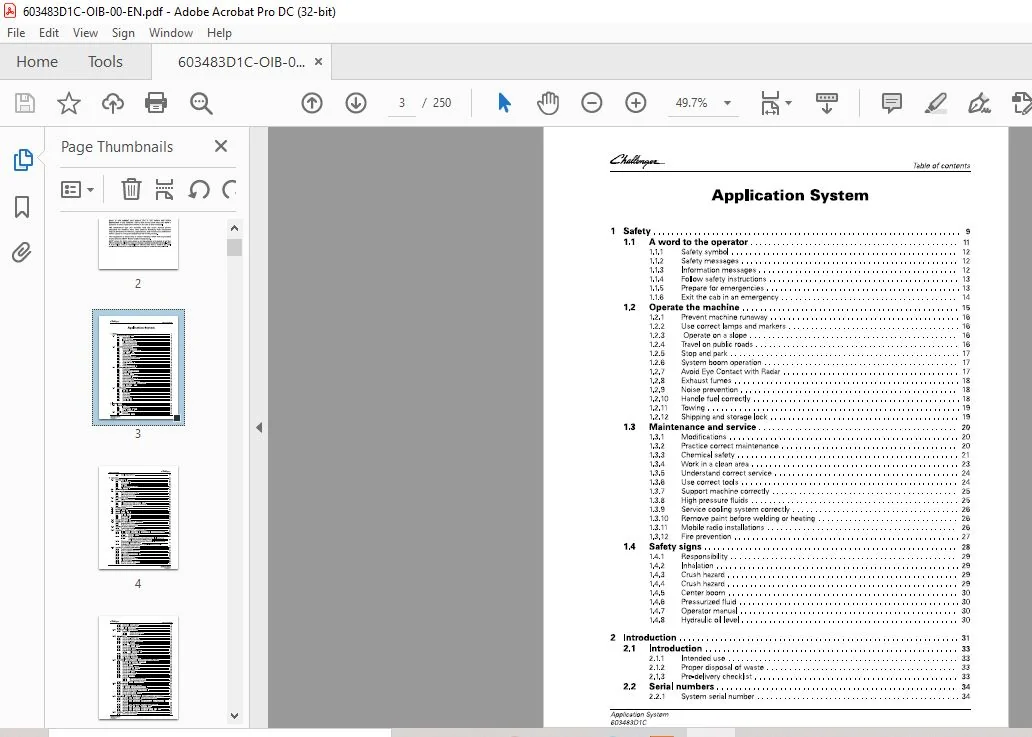1032x737 pixels.
Task: Activate the Hand pan tool
Action: tap(548, 103)
